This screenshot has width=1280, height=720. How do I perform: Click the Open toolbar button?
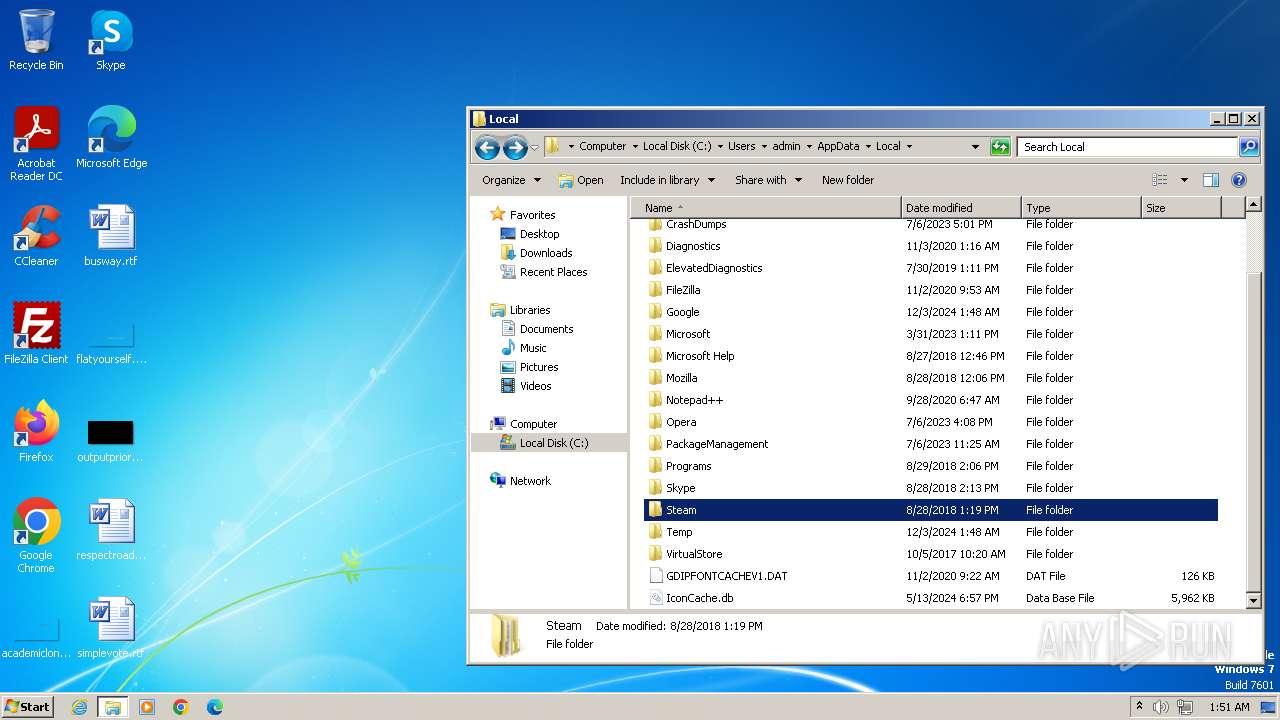[x=580, y=180]
